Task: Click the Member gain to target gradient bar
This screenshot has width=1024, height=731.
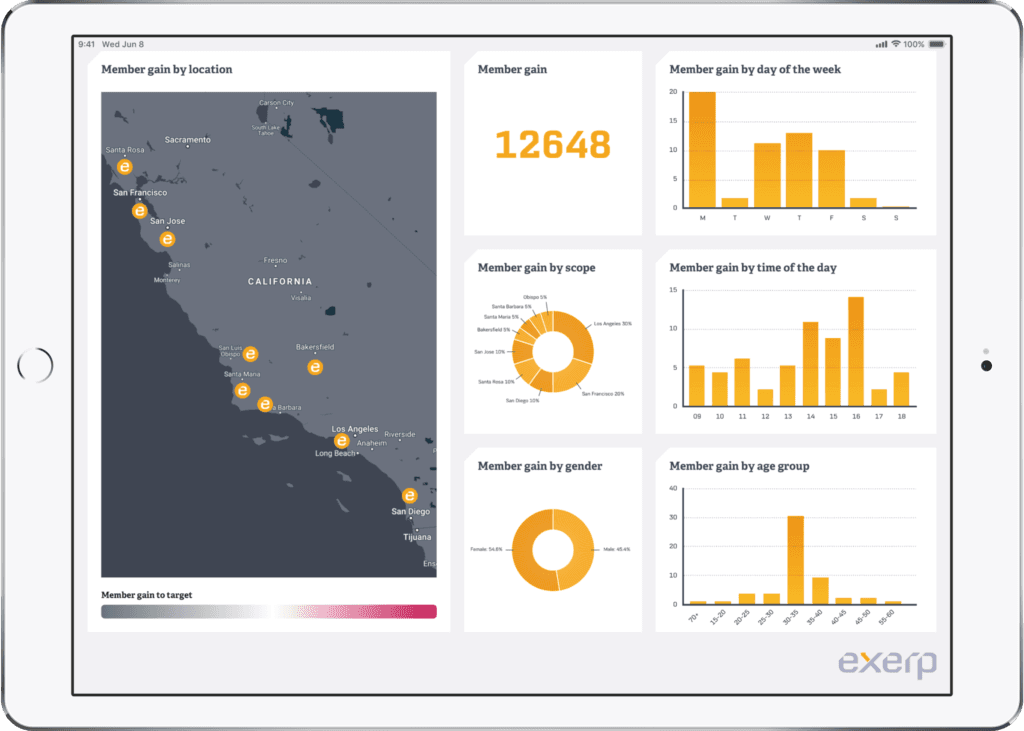Action: point(268,611)
